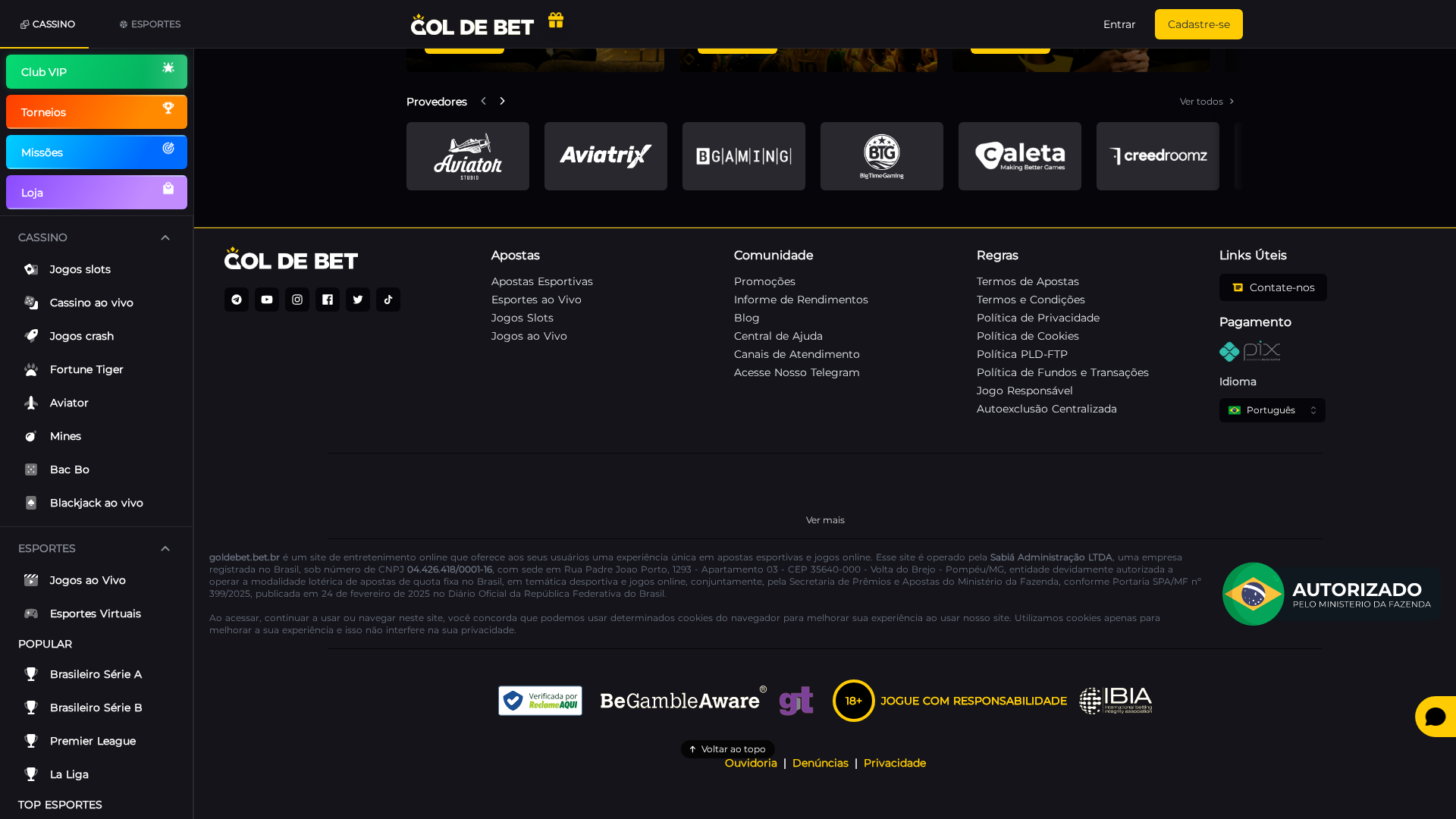Open Termos de Apostas link
The image size is (1456, 819).
(1028, 281)
